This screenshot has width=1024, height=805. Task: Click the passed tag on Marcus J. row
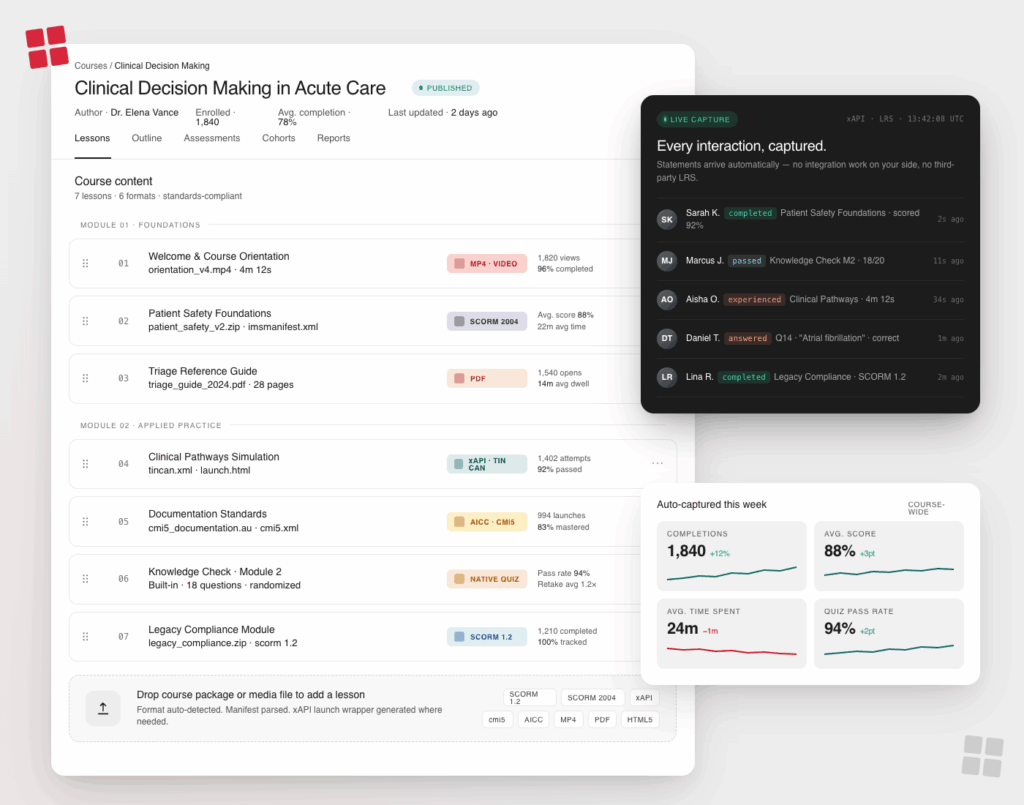(x=746, y=260)
